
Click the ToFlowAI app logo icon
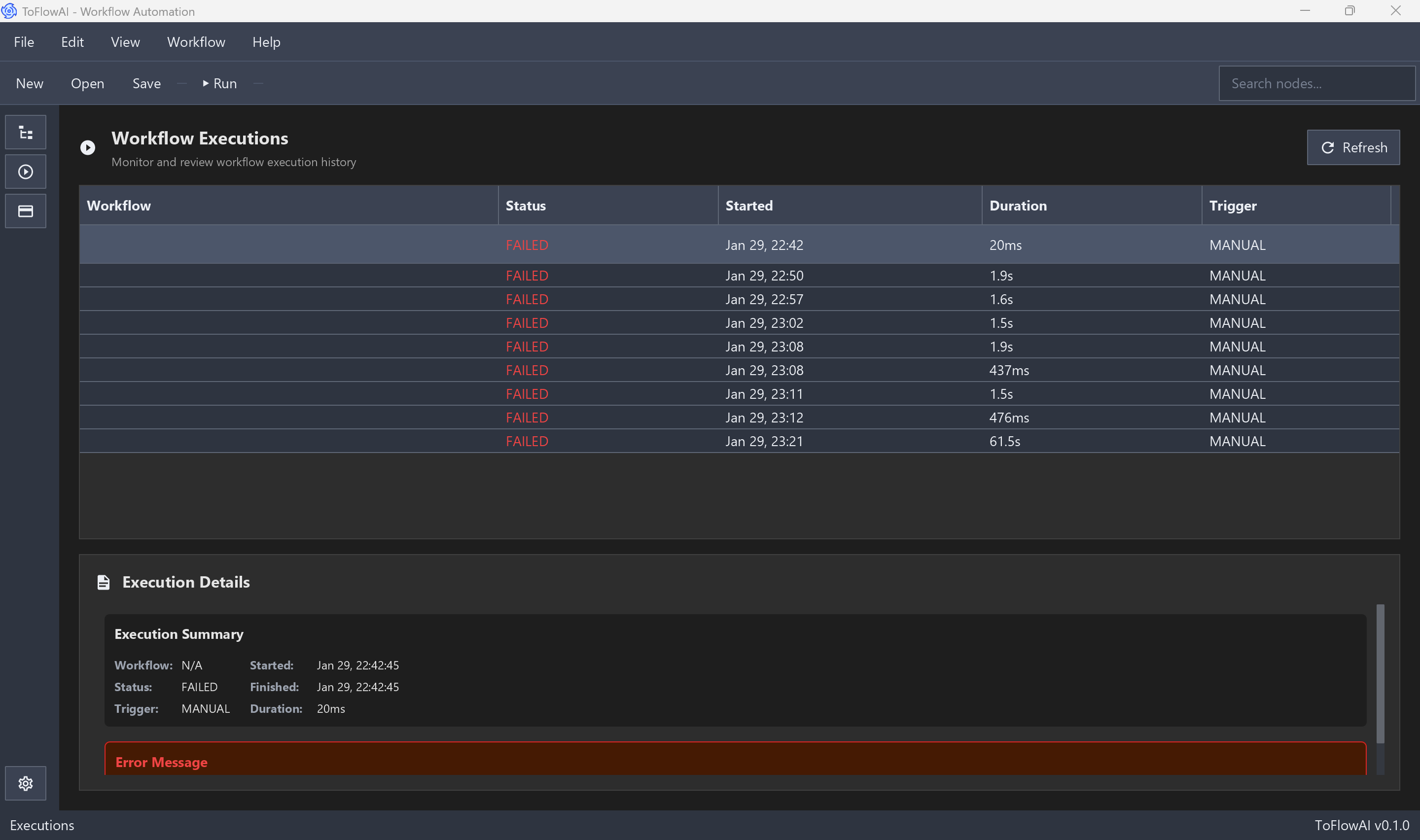tap(9, 11)
